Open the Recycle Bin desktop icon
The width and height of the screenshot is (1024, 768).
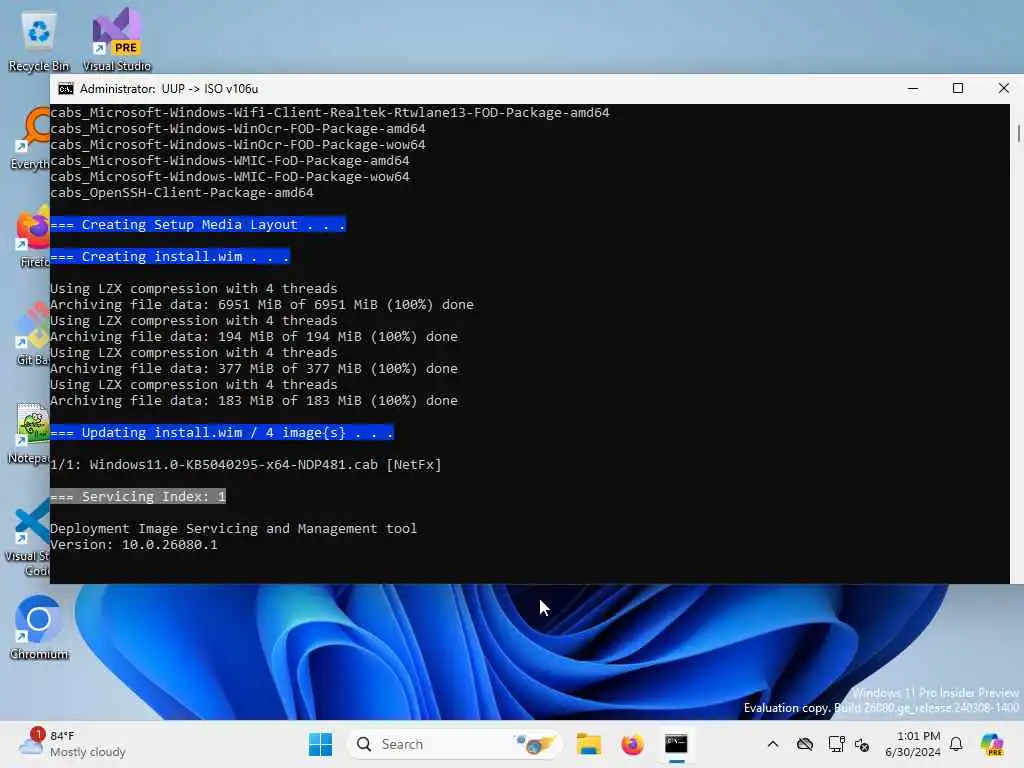pos(39,40)
